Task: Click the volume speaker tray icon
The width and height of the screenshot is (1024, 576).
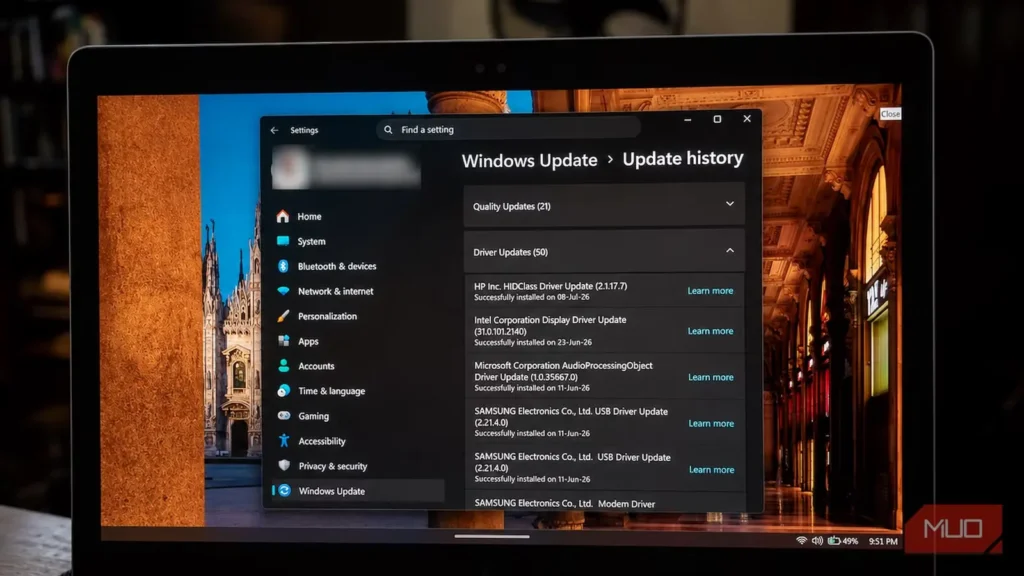Action: coord(817,541)
